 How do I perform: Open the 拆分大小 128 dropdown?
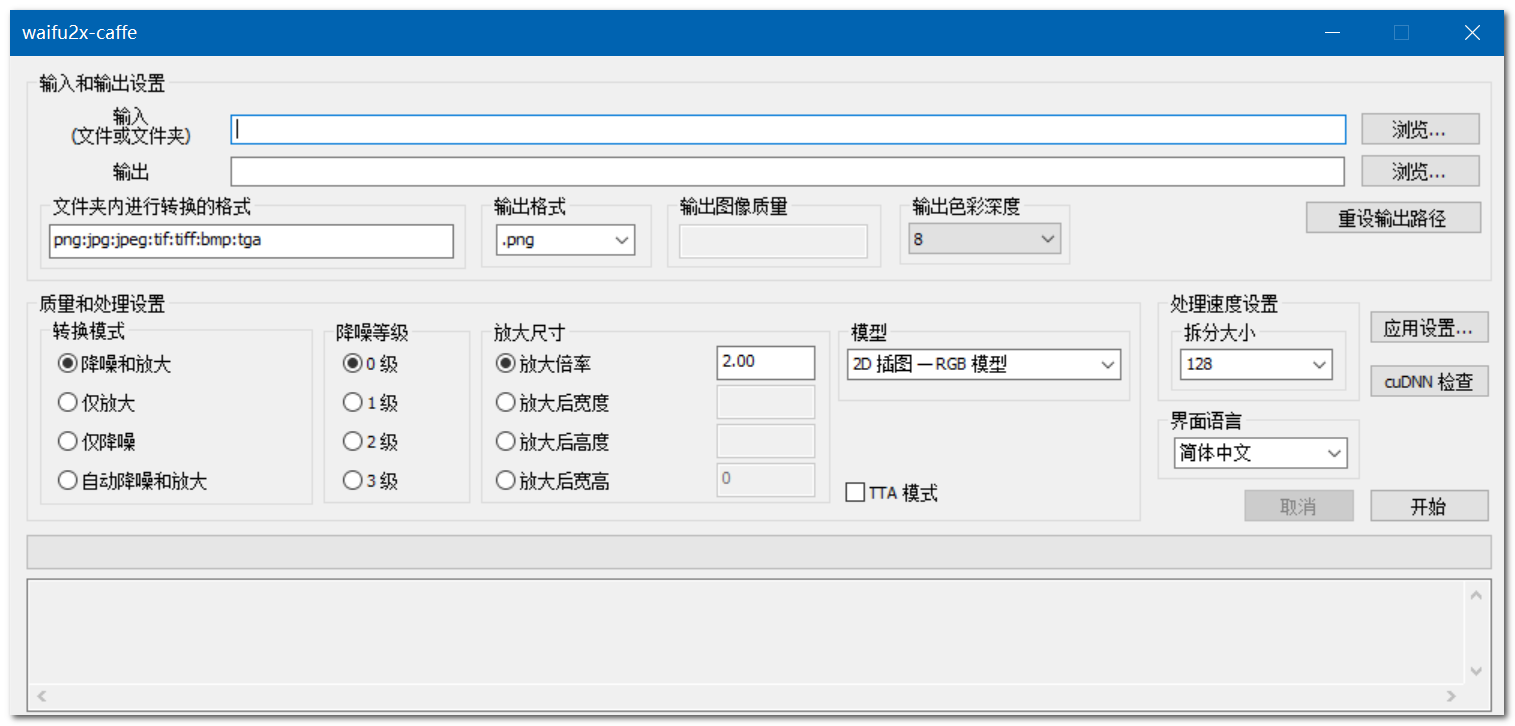tap(1256, 364)
